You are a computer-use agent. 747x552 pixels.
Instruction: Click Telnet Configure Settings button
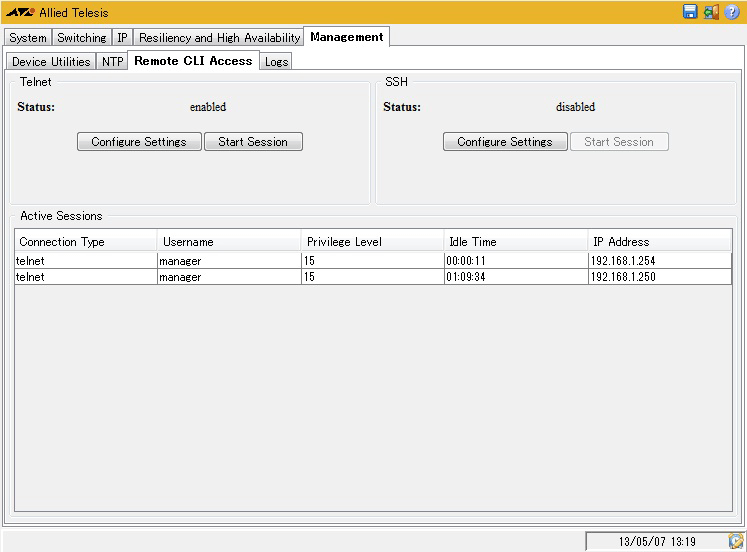click(x=139, y=142)
